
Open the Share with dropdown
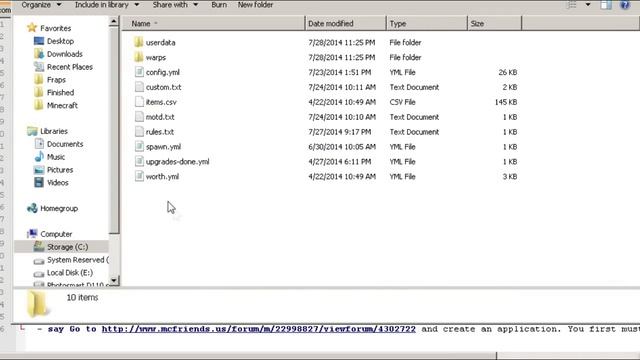[x=175, y=5]
